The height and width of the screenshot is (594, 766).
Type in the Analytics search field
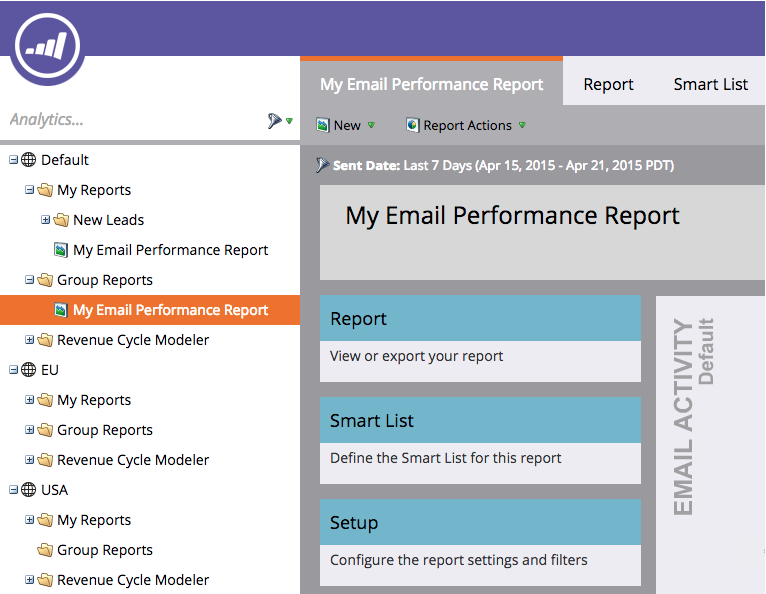pos(130,120)
